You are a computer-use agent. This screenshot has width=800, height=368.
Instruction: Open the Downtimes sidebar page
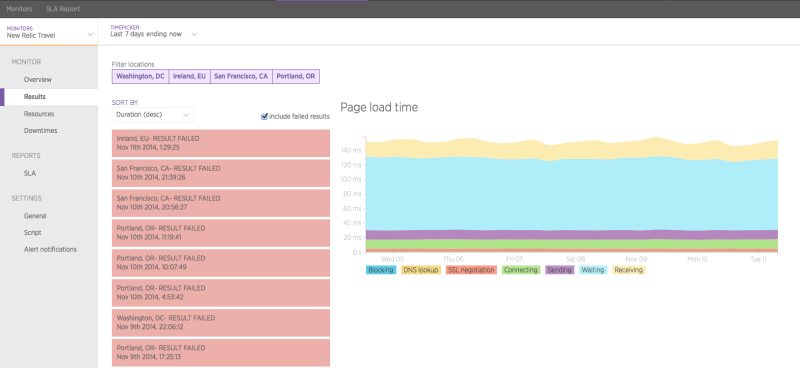40,131
